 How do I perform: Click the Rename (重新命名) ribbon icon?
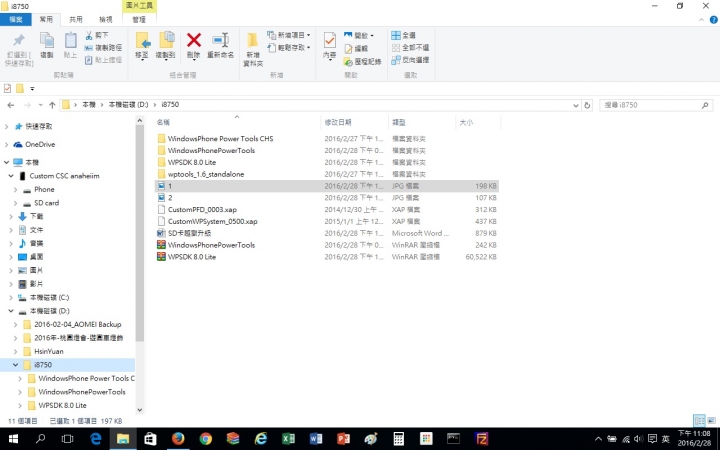click(220, 40)
